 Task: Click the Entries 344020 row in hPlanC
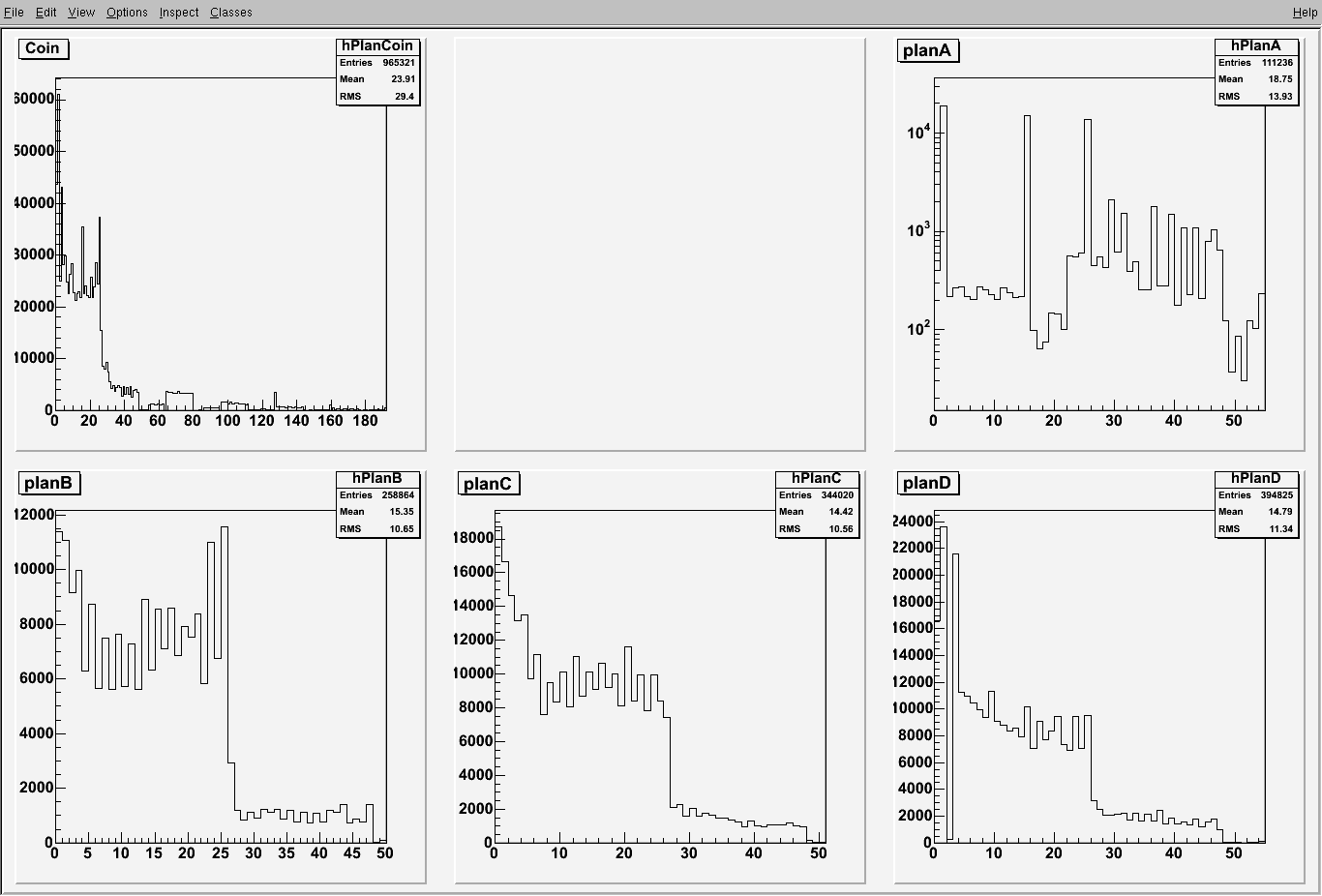(817, 494)
